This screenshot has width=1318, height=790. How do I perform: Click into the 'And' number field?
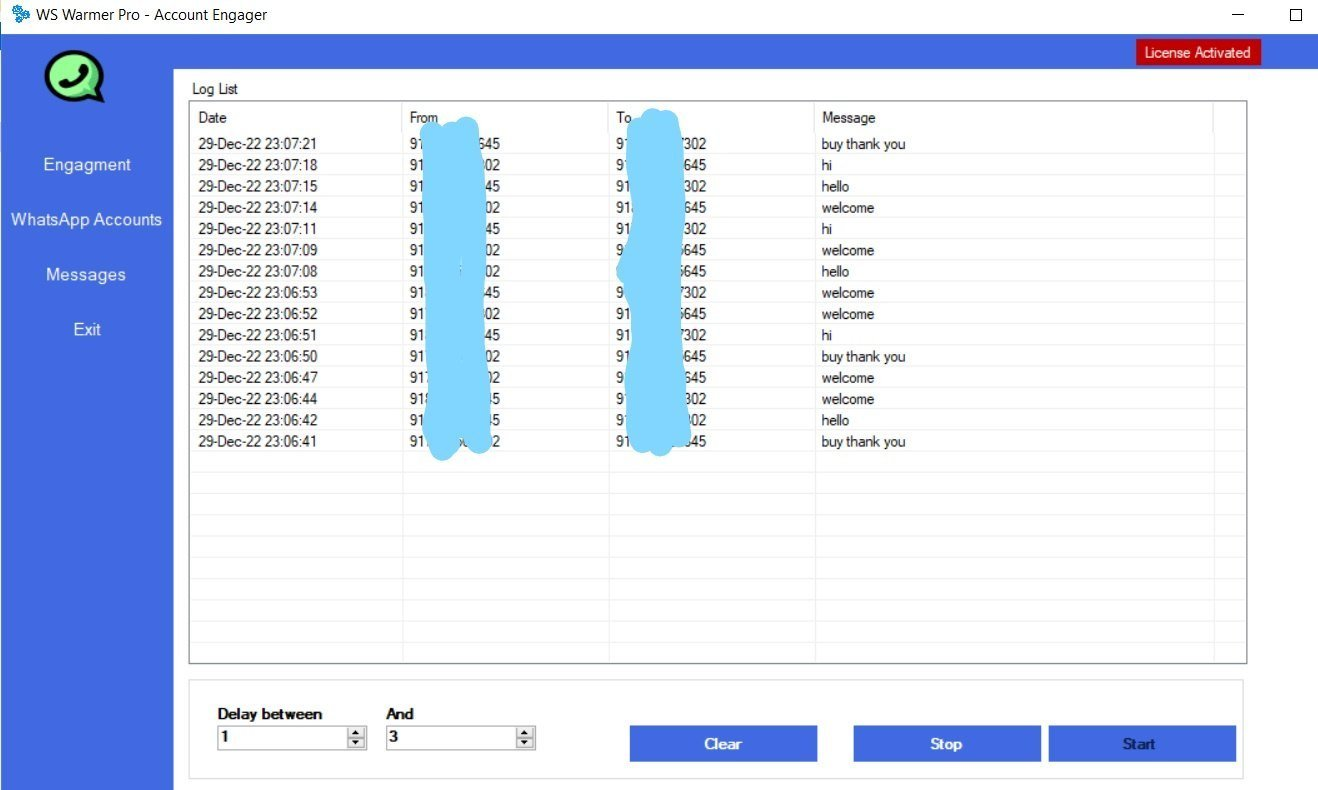449,738
